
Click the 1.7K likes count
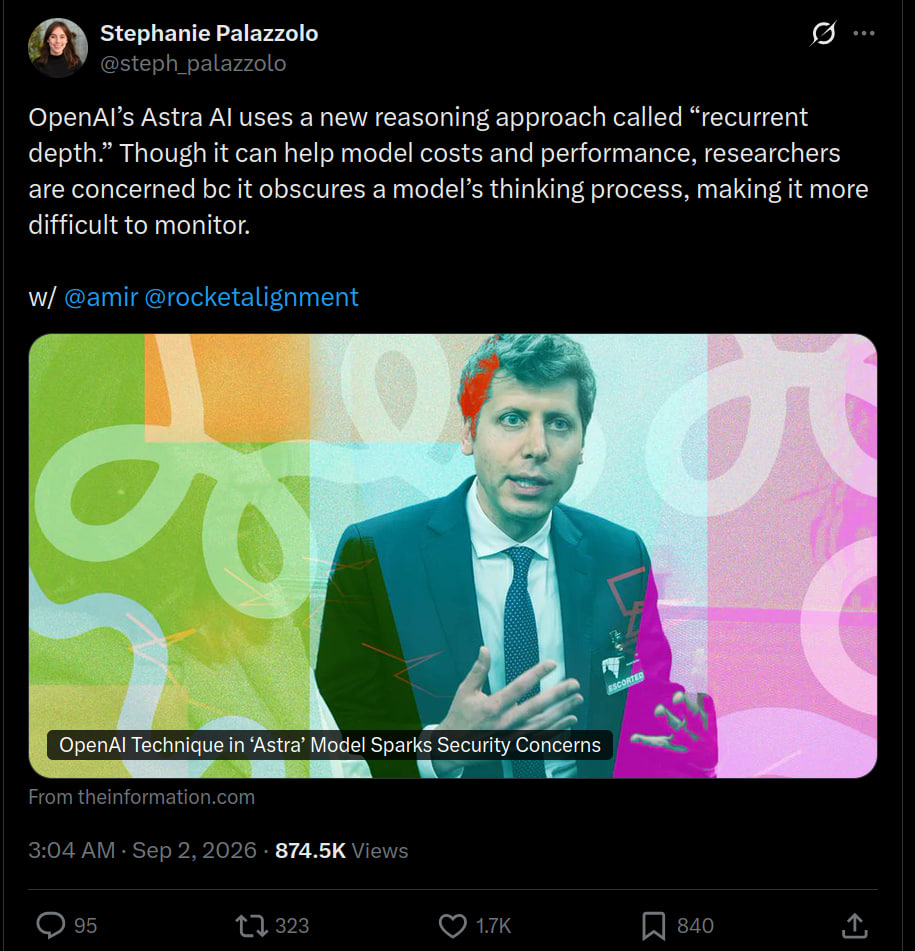click(494, 926)
